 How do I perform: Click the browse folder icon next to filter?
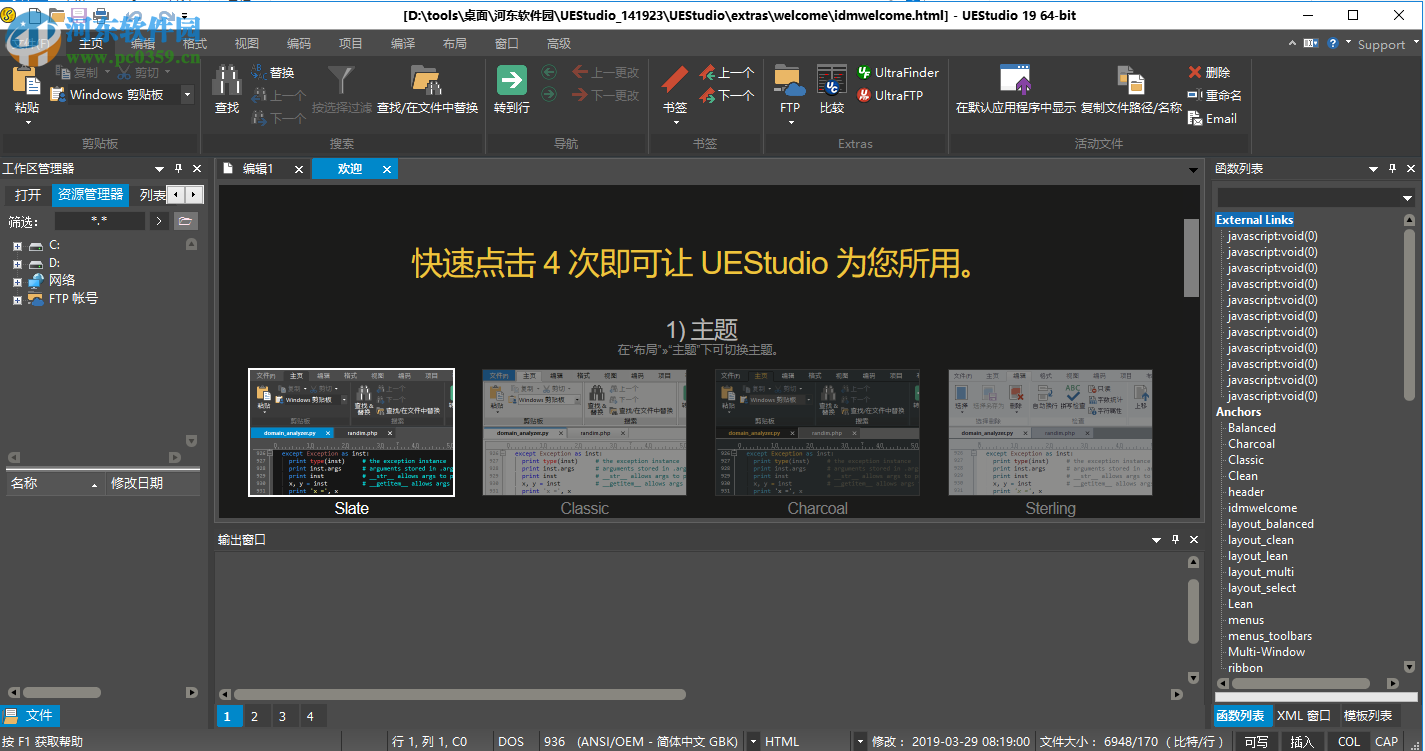coord(186,221)
